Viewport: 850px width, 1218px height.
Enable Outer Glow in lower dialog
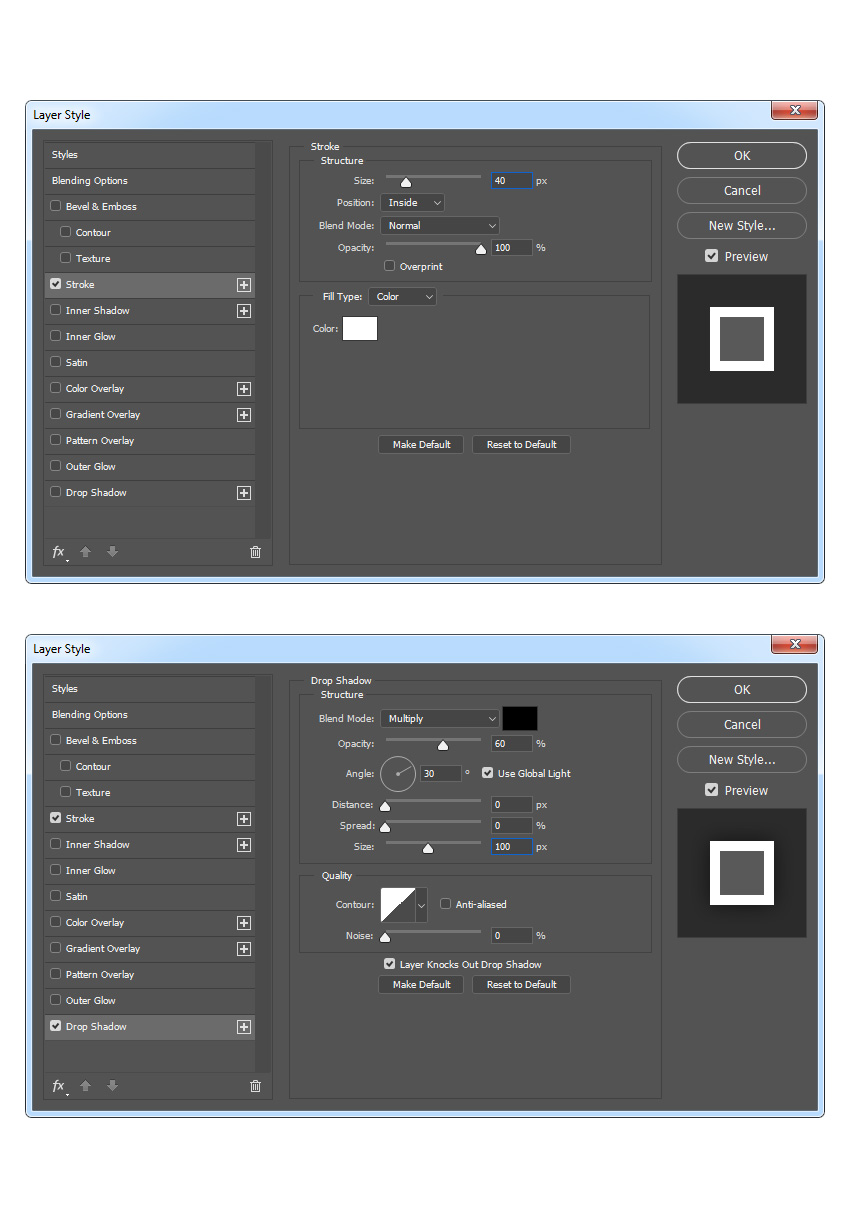pos(55,1000)
